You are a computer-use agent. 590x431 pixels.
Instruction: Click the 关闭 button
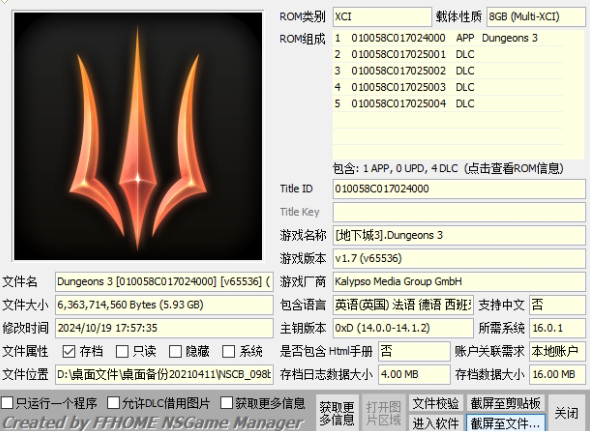567,413
